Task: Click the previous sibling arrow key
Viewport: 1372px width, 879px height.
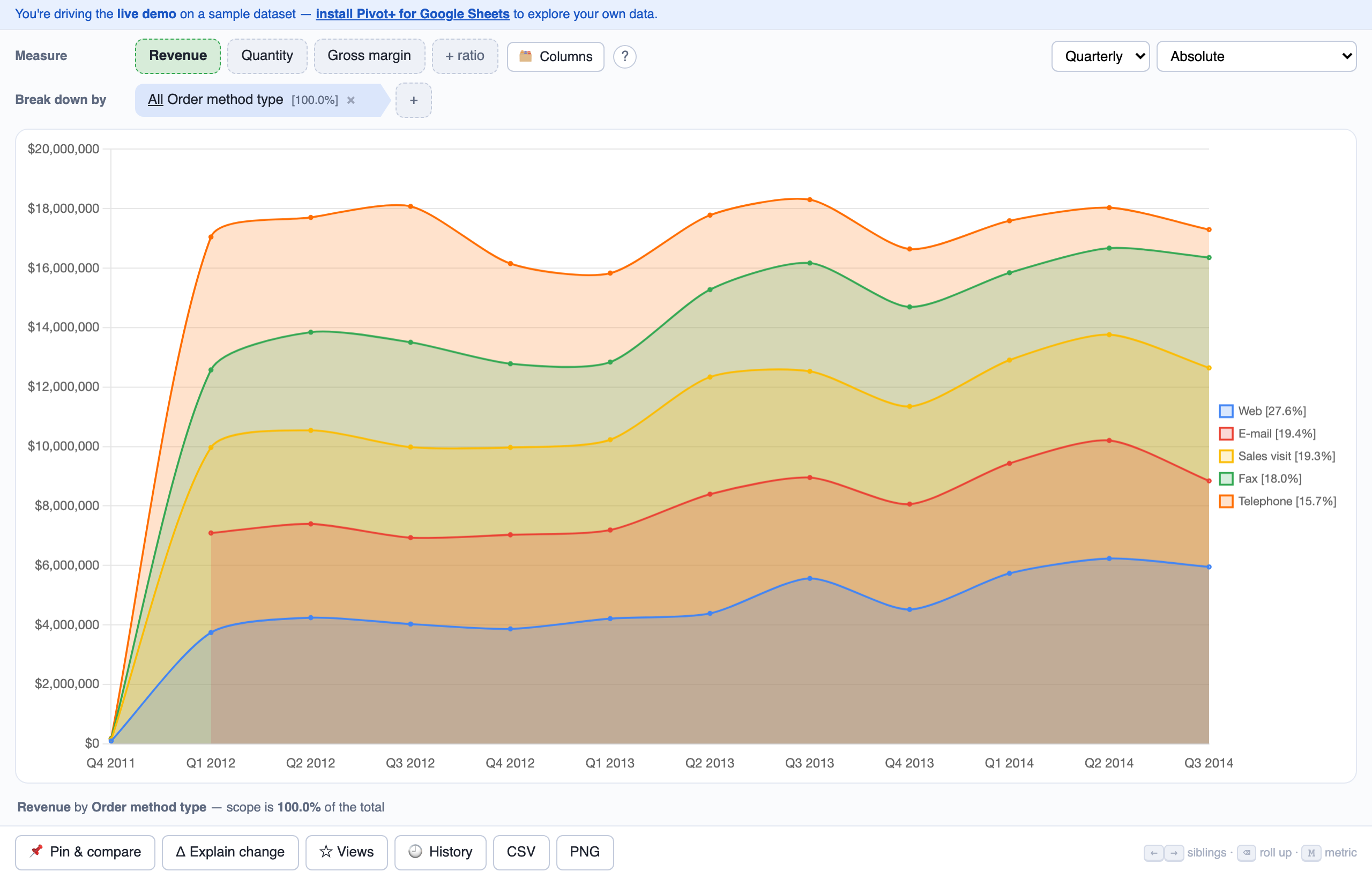Action: pyautogui.click(x=1153, y=853)
